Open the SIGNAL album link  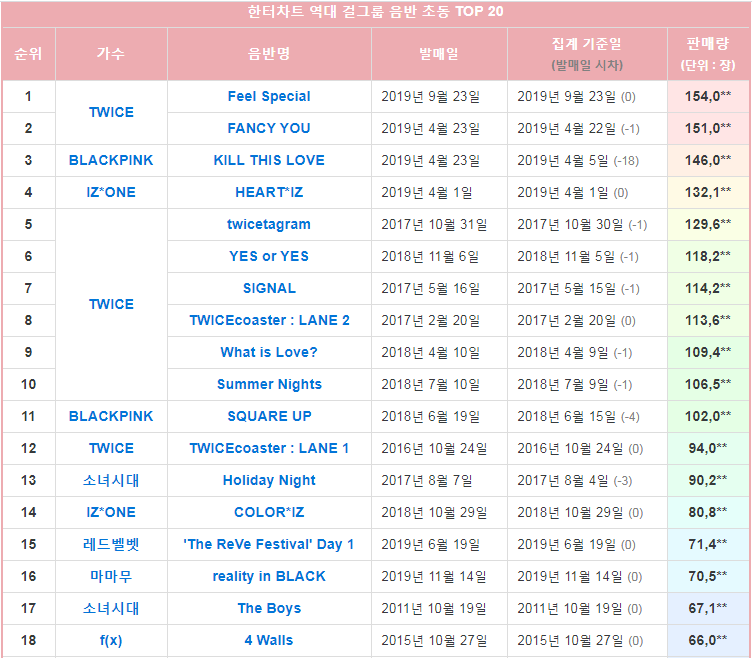tap(269, 288)
